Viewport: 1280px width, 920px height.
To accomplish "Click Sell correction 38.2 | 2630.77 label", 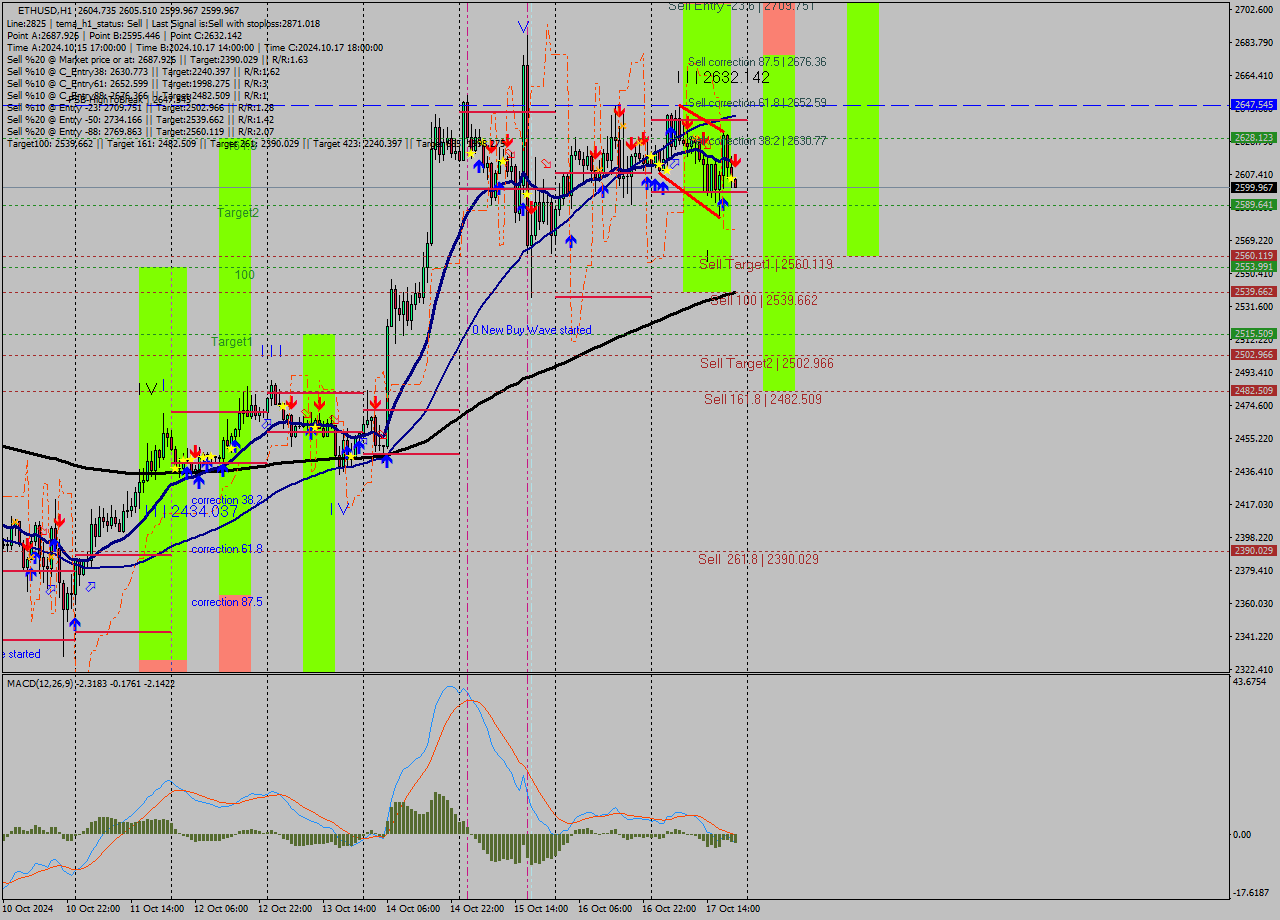I will [x=757, y=141].
